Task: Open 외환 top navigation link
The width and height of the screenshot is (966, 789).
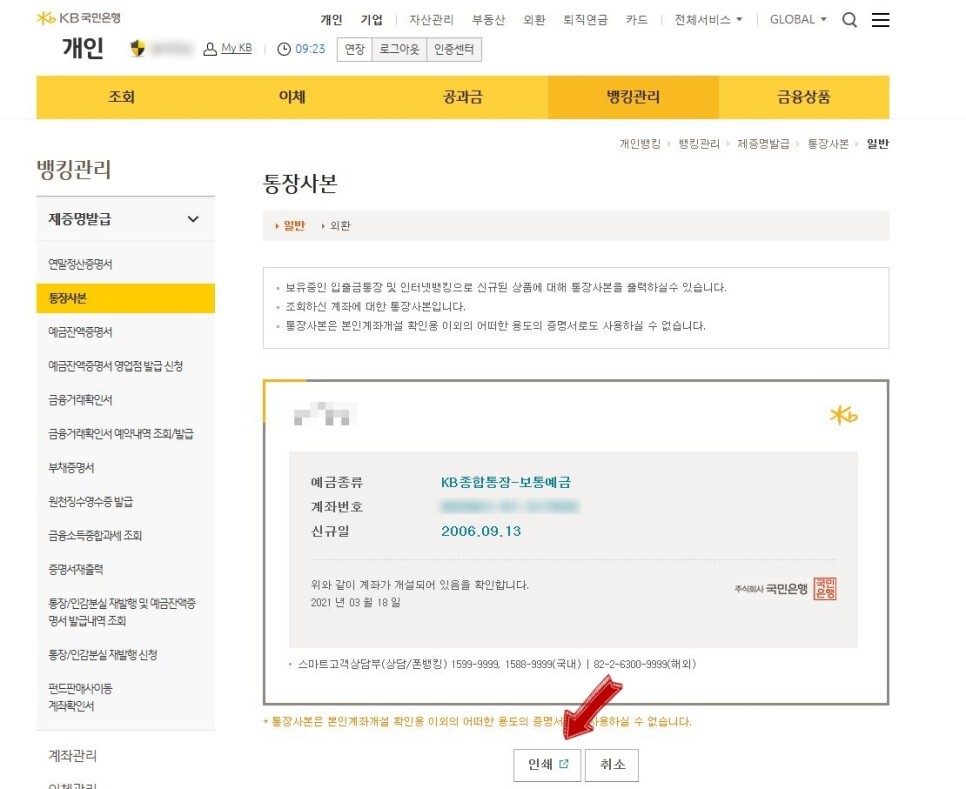Action: point(534,20)
